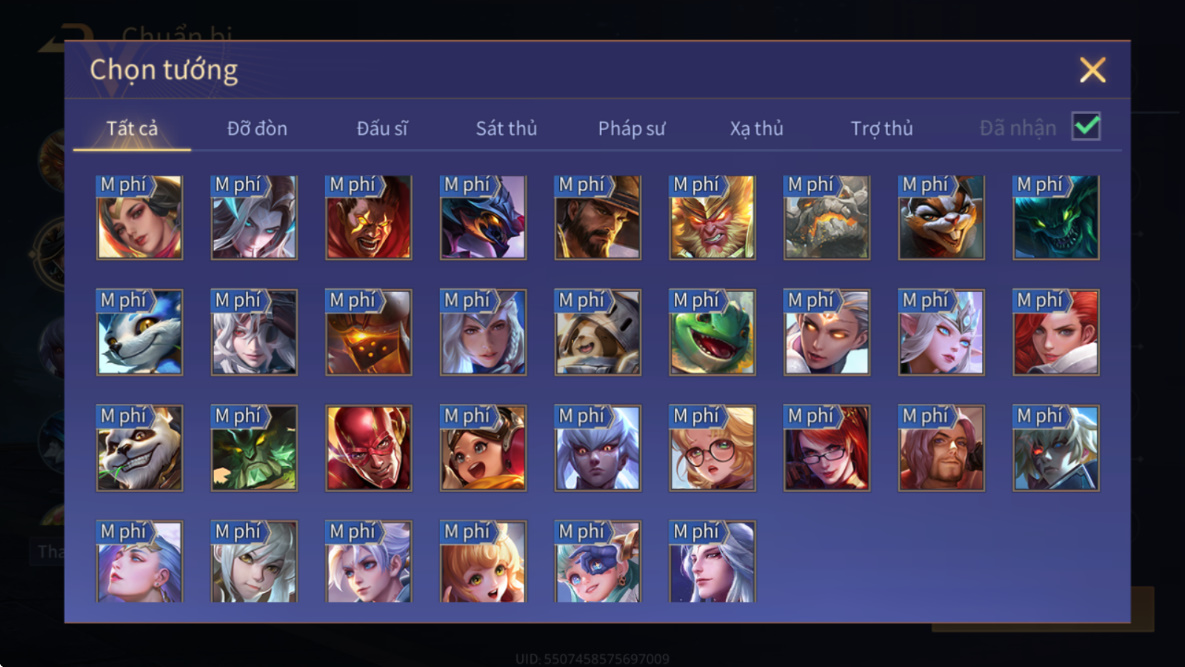Screen dimensions: 1185x667
Task: Pick the golden monkey king hero
Action: [x=712, y=218]
